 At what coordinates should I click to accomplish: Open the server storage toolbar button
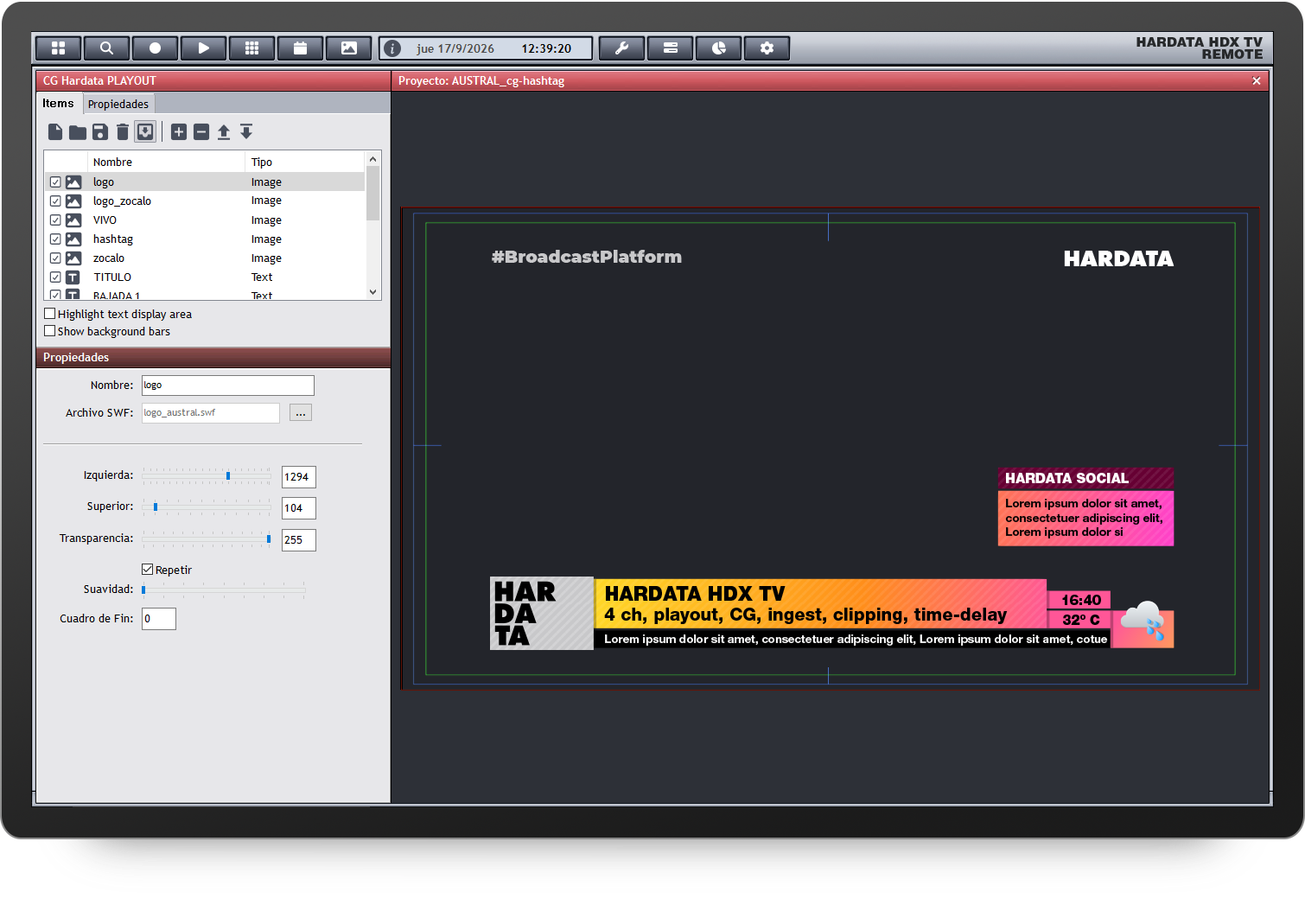click(x=670, y=48)
